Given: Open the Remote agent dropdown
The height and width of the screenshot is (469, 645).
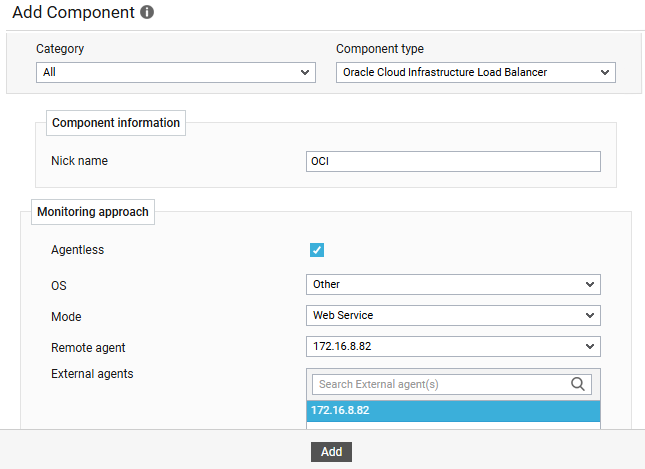Looking at the screenshot, I should pyautogui.click(x=453, y=346).
